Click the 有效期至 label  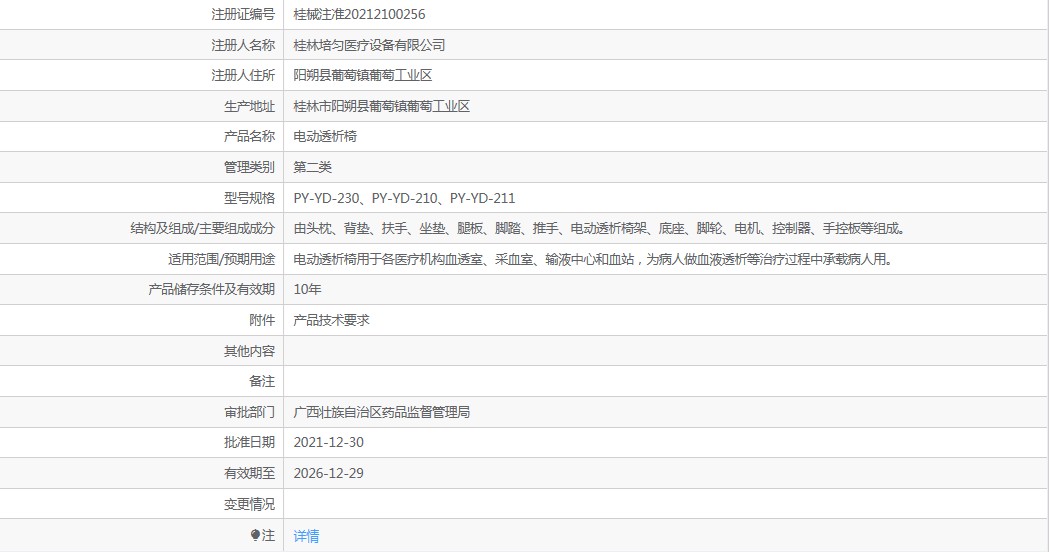[249, 473]
